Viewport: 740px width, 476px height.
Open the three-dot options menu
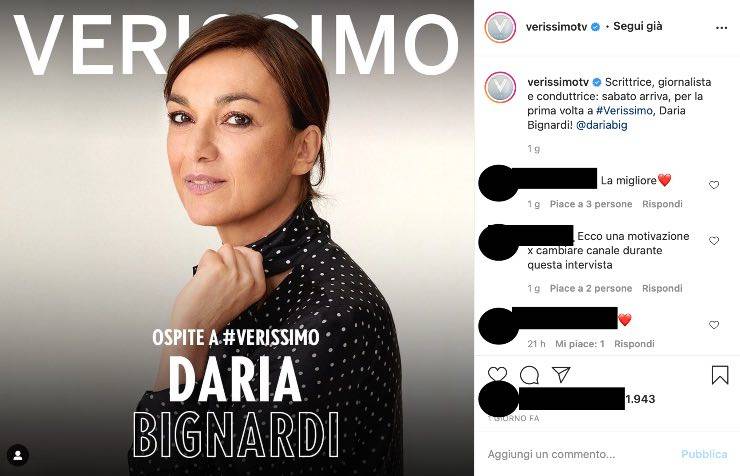click(x=721, y=28)
